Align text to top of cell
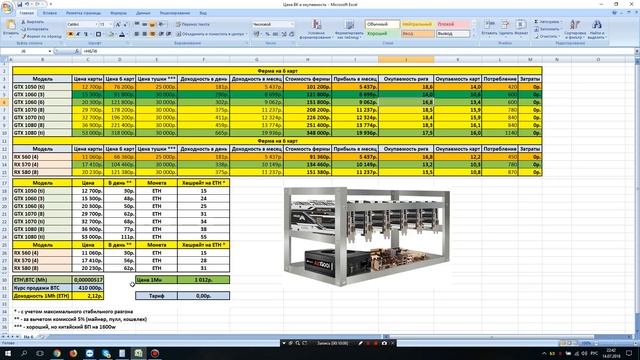The image size is (640, 360). coord(137,24)
